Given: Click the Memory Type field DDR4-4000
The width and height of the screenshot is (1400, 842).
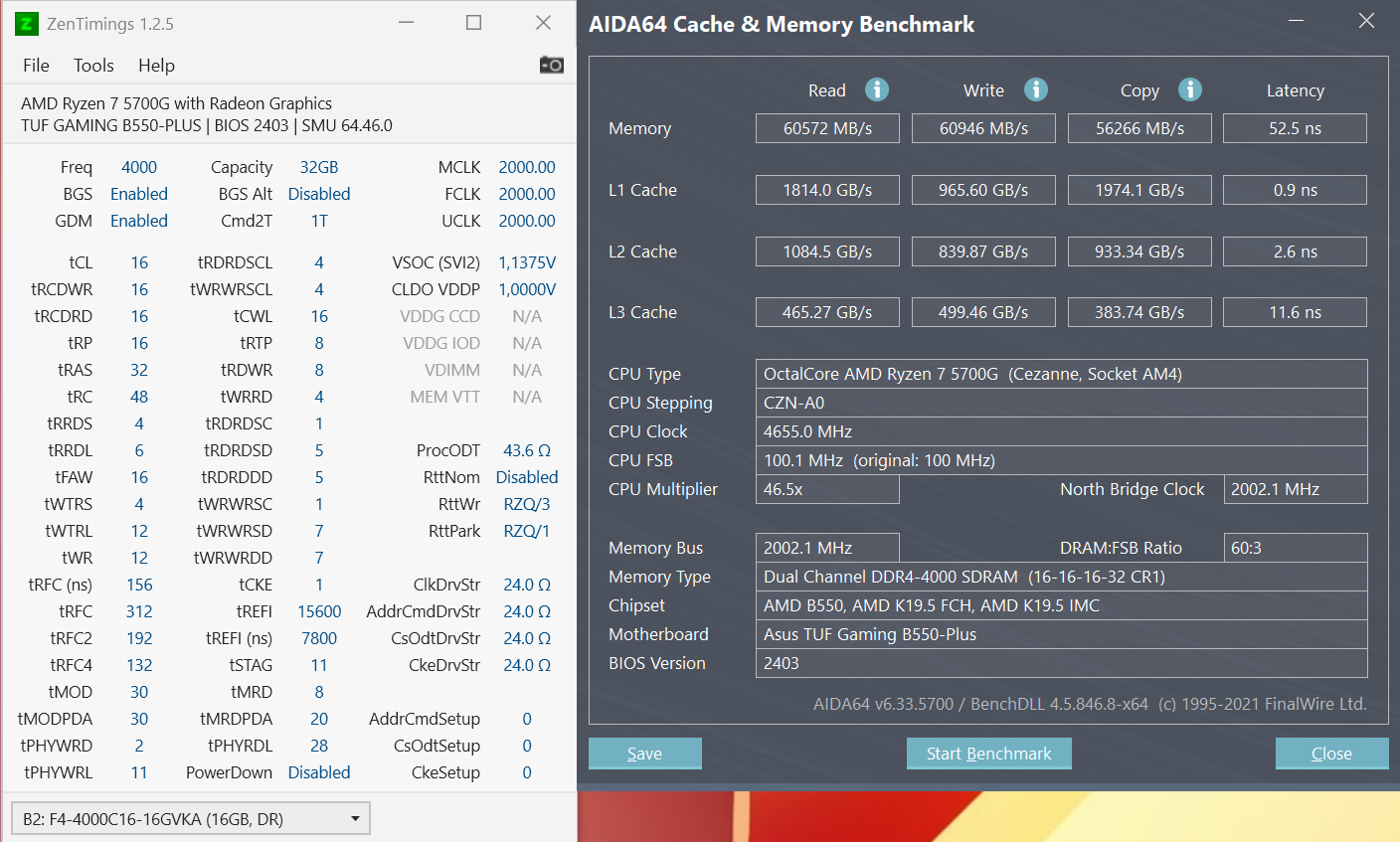Looking at the screenshot, I should (1062, 577).
